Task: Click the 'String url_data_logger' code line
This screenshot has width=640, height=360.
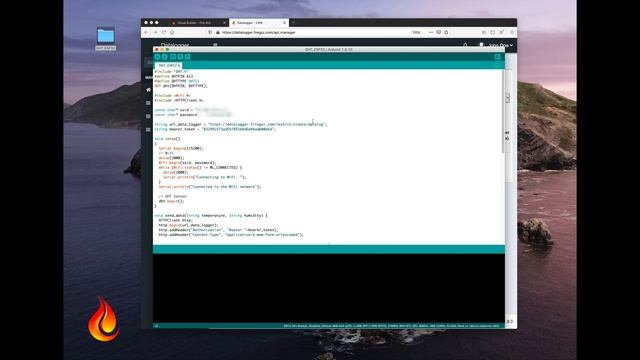Action: 241,124
